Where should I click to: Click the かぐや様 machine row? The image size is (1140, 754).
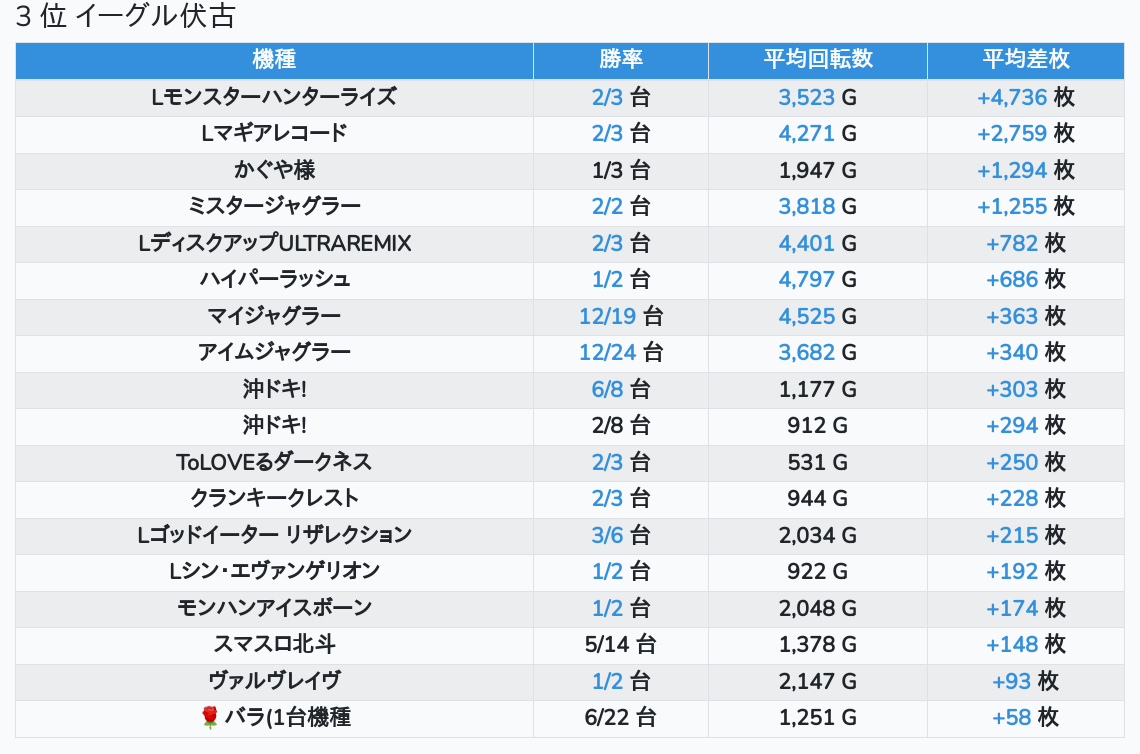tap(274, 170)
